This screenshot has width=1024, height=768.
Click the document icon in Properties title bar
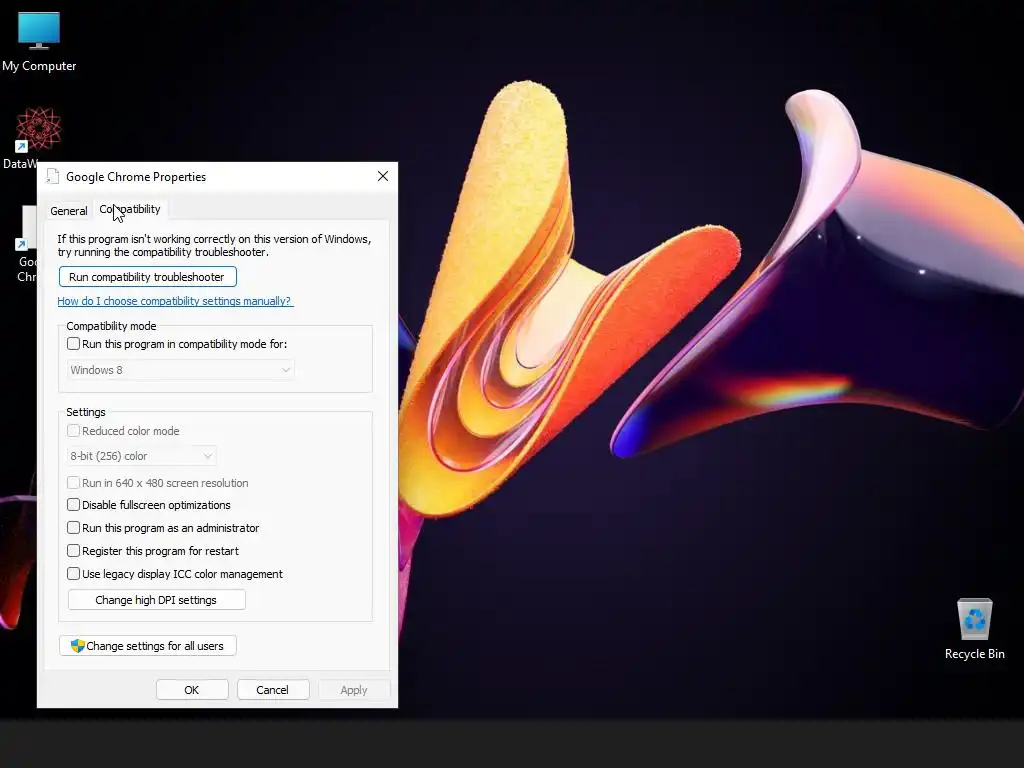53,176
